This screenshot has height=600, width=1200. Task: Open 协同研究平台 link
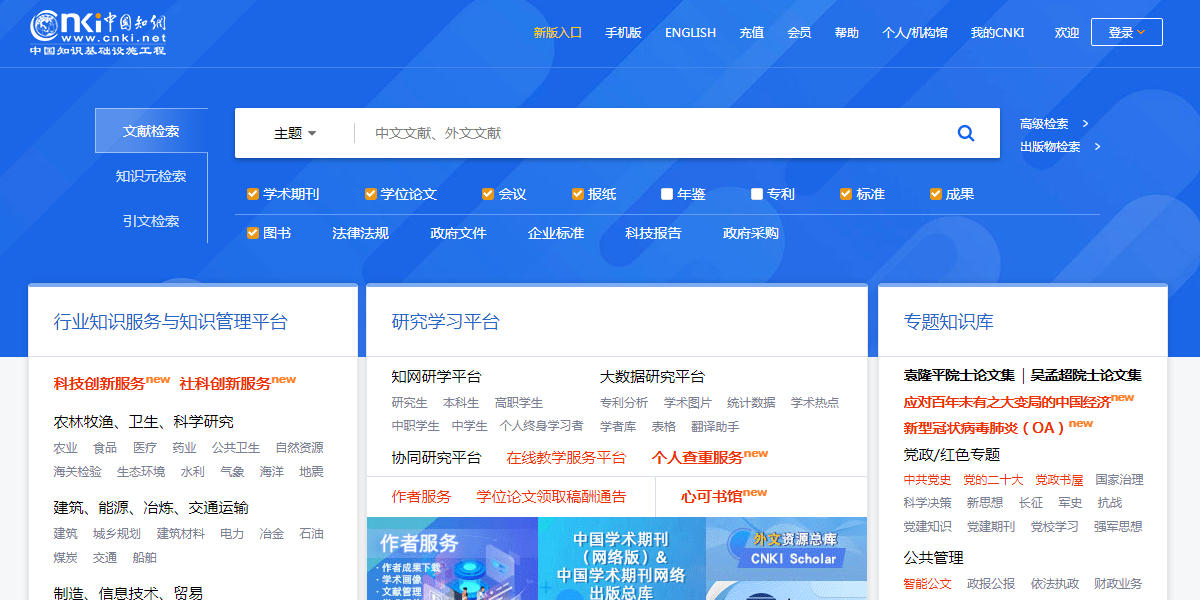coord(436,458)
